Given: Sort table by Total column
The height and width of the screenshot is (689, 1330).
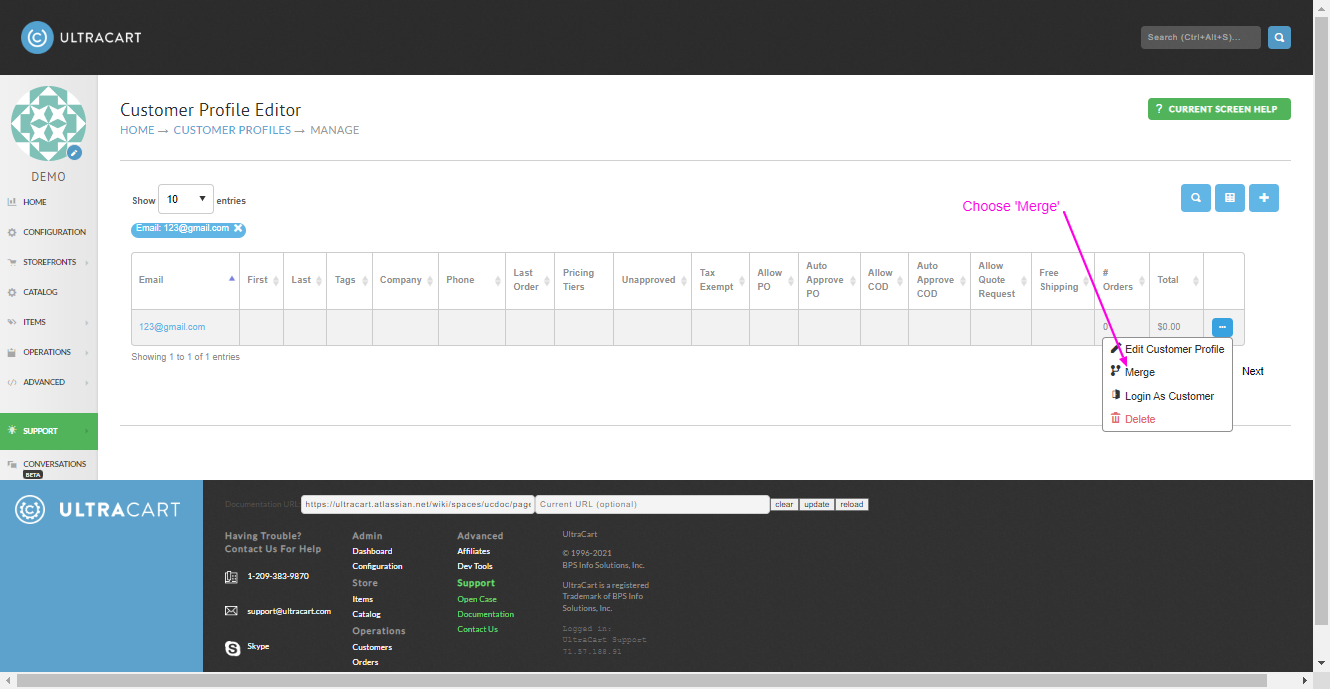Looking at the screenshot, I should (x=1176, y=280).
